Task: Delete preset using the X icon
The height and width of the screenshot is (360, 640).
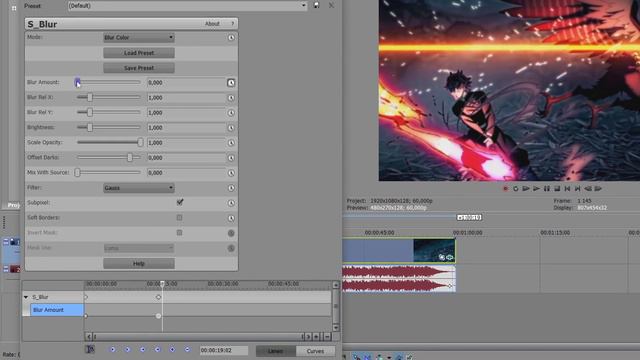Action: (x=331, y=5)
